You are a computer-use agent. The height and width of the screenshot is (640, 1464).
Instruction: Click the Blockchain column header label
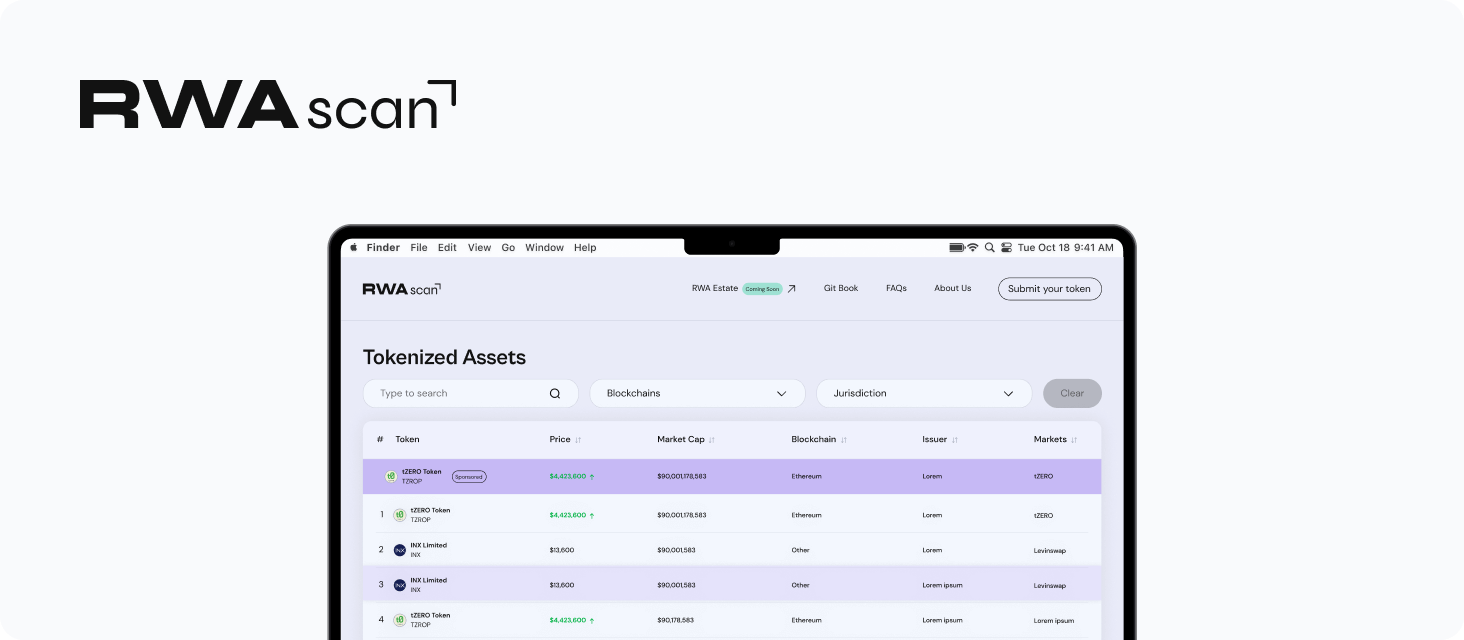tap(814, 440)
